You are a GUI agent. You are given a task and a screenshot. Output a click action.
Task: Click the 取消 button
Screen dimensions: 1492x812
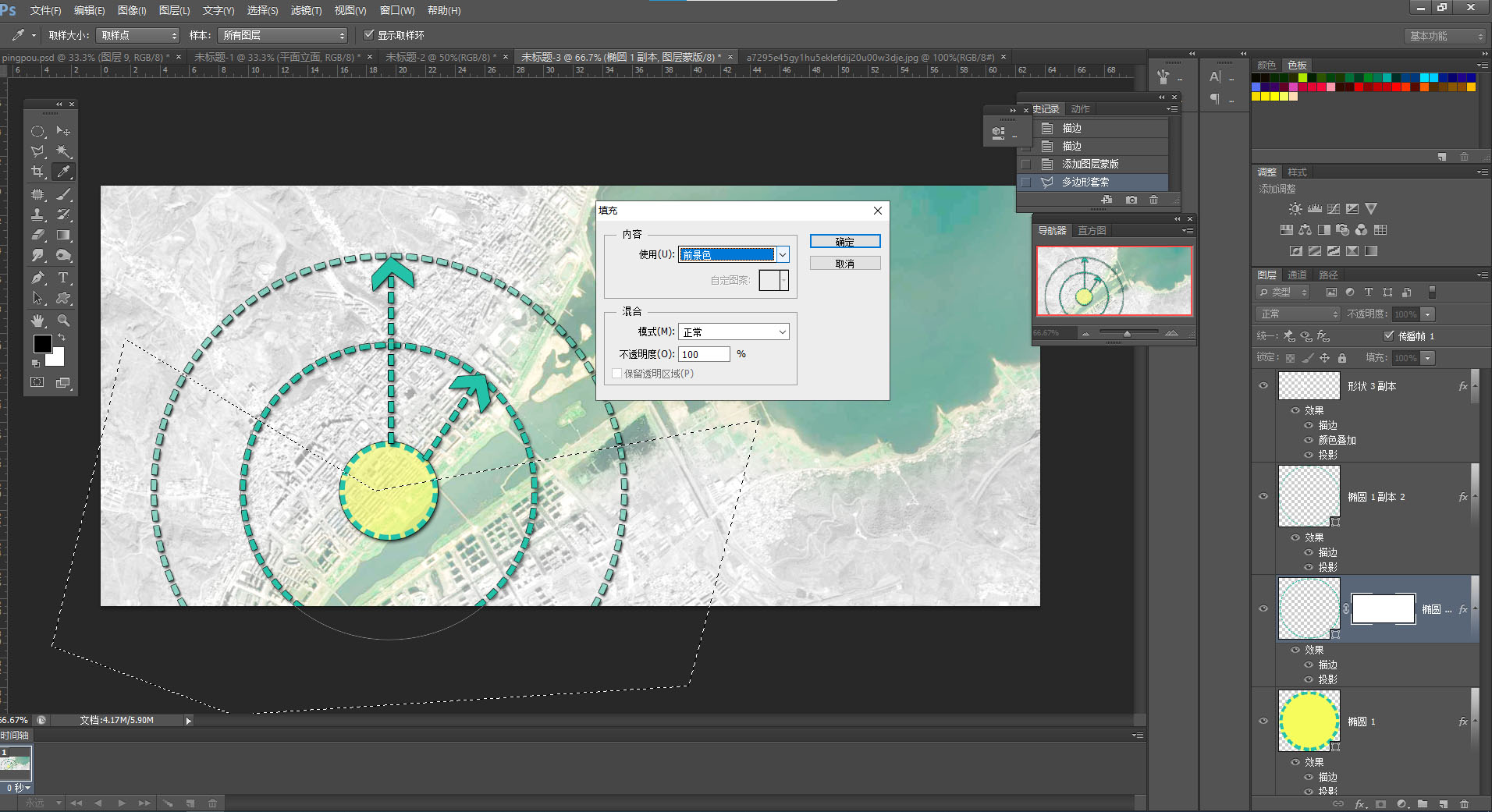844,264
